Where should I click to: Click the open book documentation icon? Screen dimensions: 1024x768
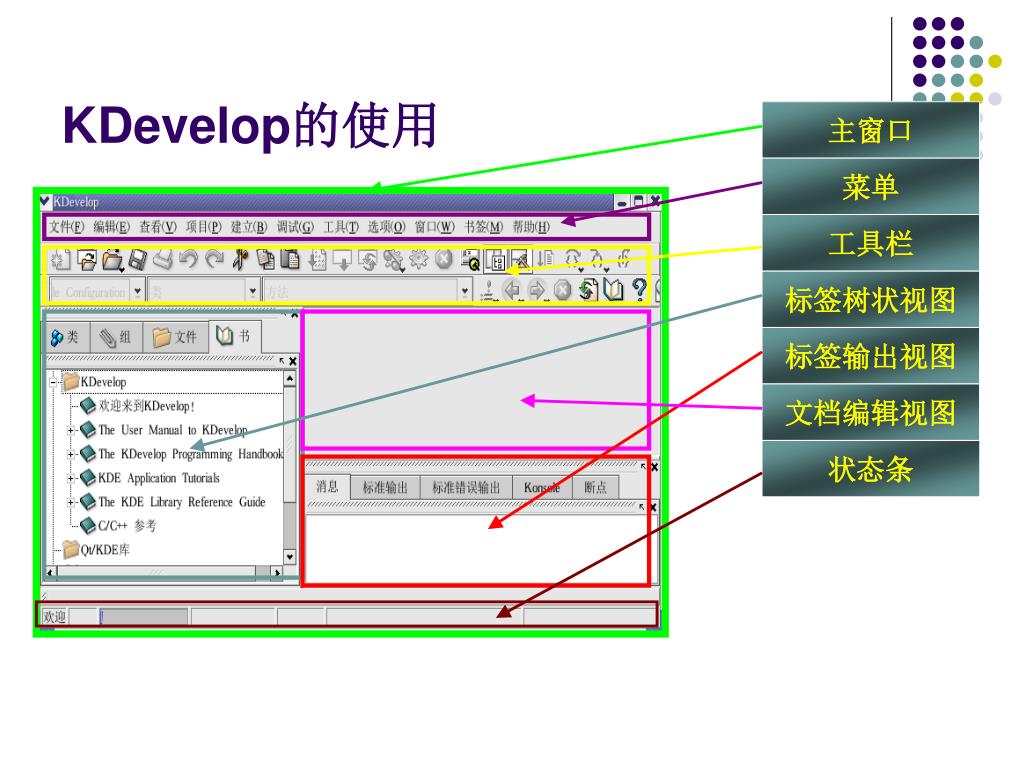coord(613,289)
